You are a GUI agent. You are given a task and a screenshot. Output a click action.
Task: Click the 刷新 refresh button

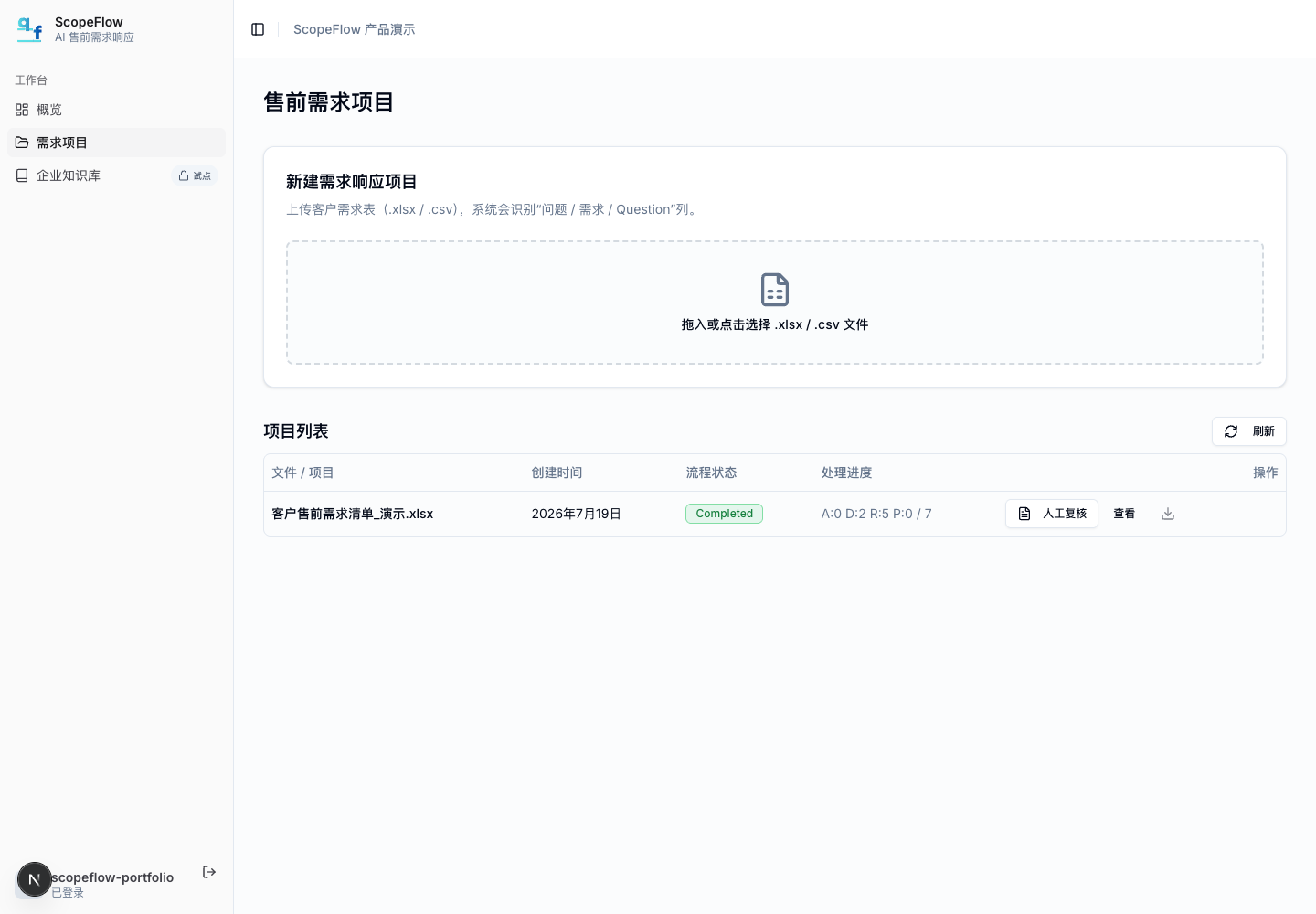click(x=1248, y=431)
